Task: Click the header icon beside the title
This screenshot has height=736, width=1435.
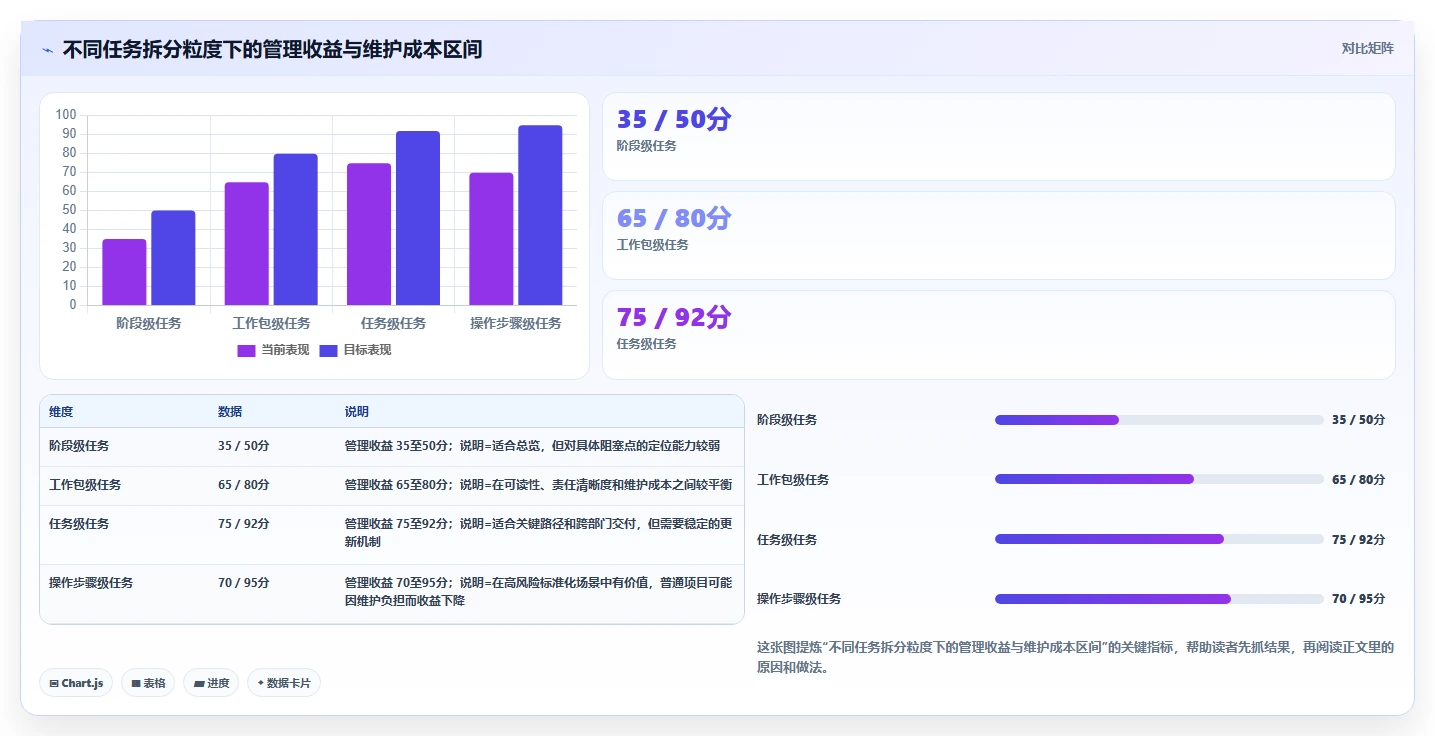Action: 47,50
